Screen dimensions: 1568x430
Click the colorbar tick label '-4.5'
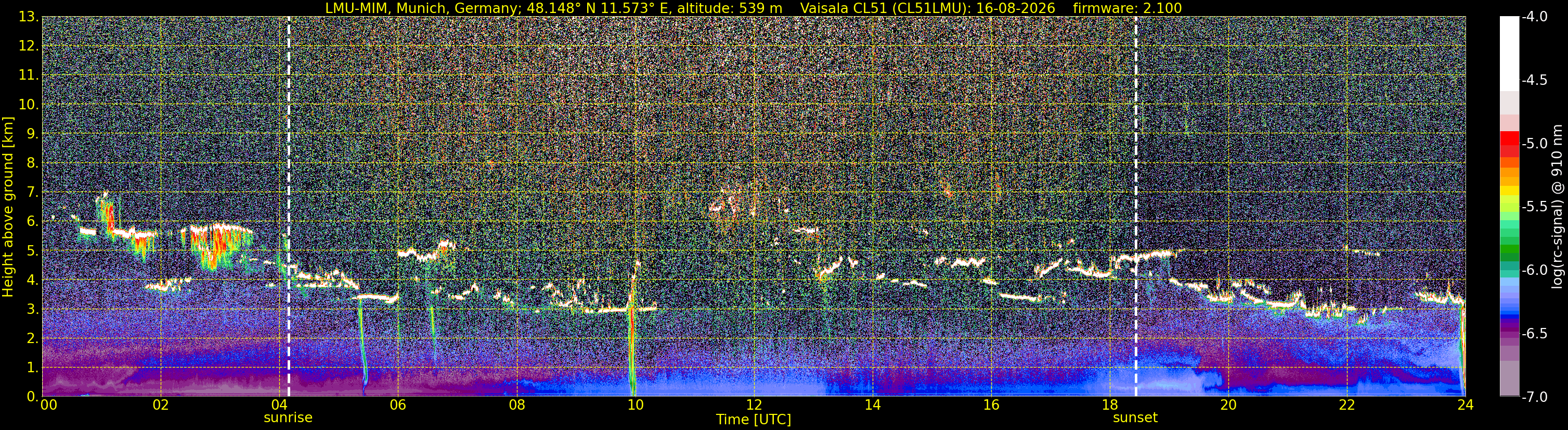point(1535,80)
